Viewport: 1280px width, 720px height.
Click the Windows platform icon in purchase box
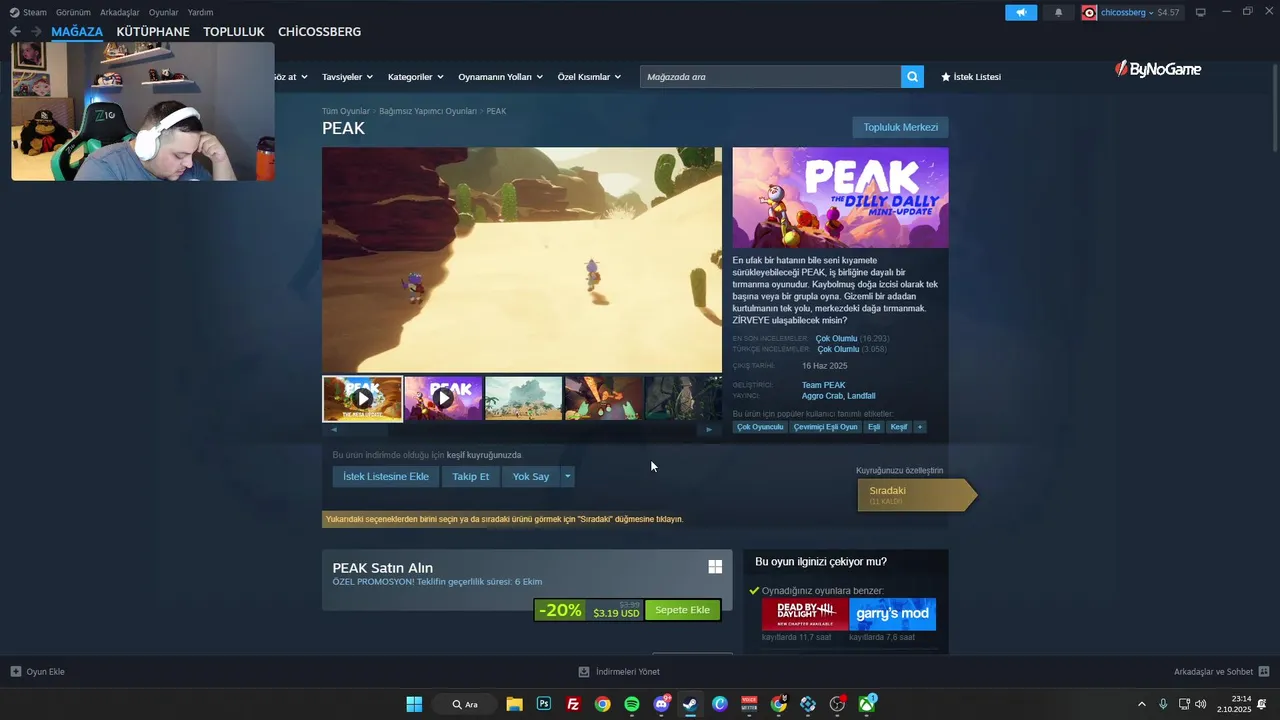point(715,567)
